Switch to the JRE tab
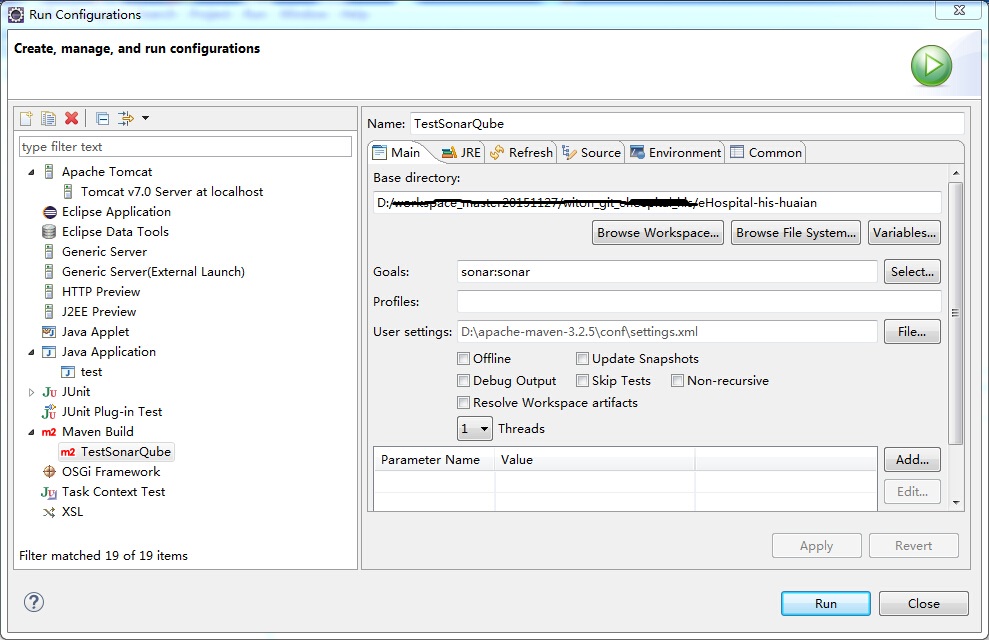This screenshot has width=989, height=640. (x=462, y=153)
